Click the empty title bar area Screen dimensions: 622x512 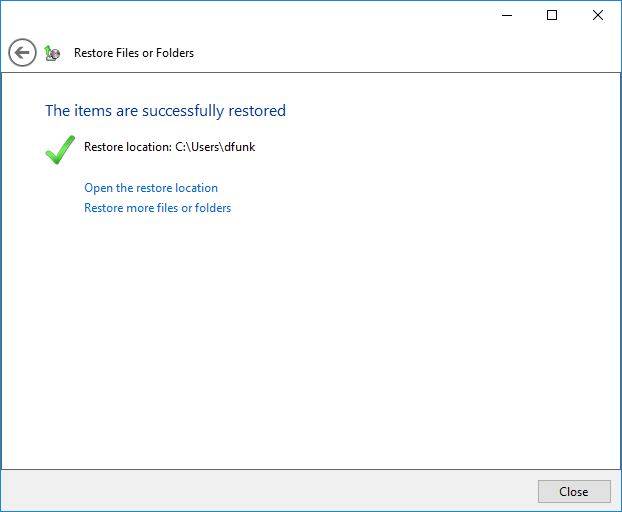click(x=250, y=15)
